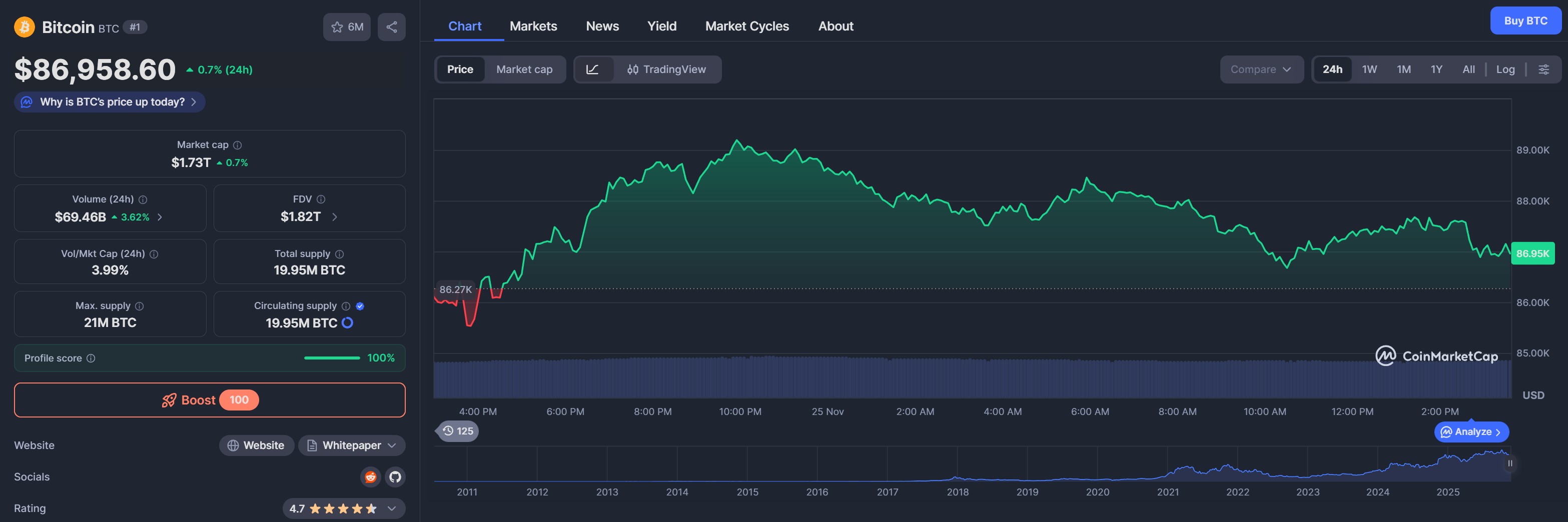The width and height of the screenshot is (1568, 522).
Task: Open the Compare dropdown
Action: [x=1261, y=69]
